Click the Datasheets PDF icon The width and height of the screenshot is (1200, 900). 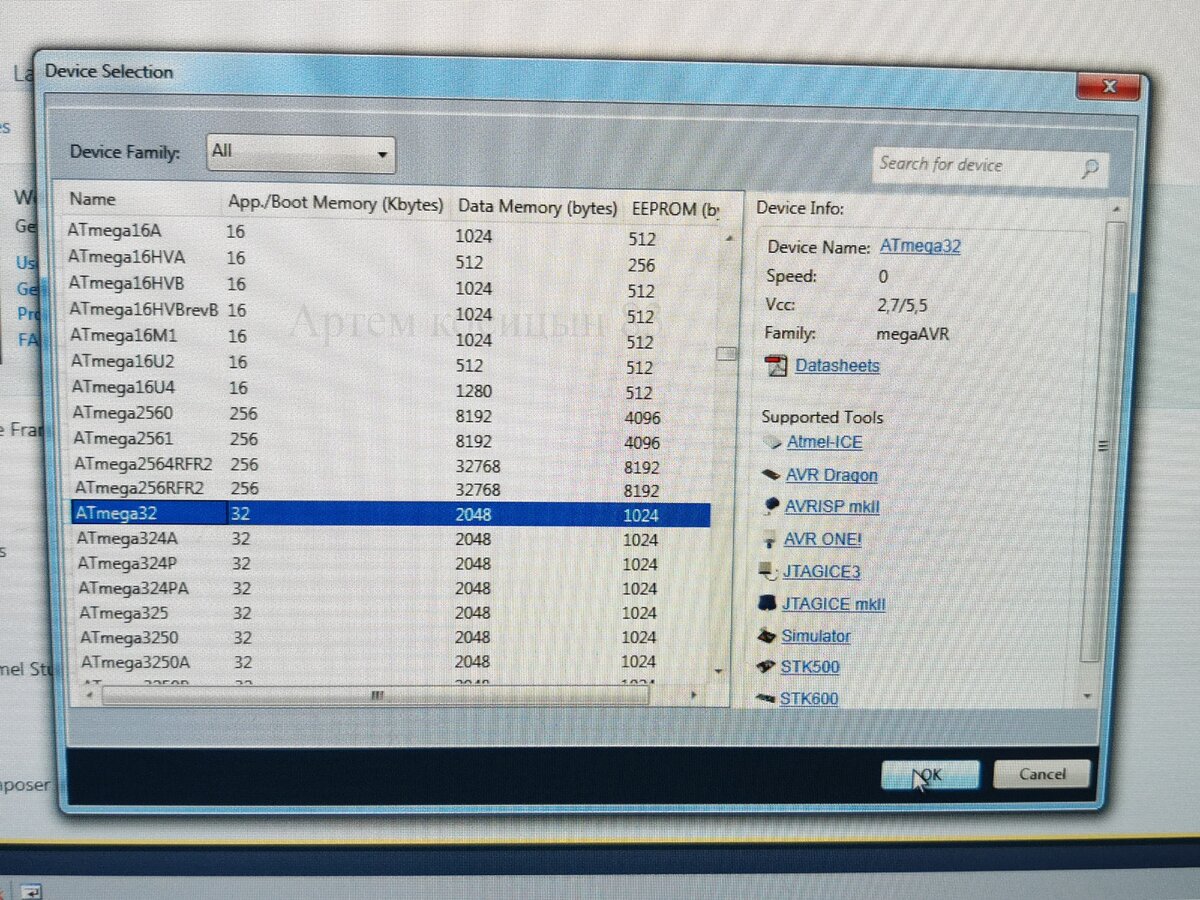click(777, 365)
